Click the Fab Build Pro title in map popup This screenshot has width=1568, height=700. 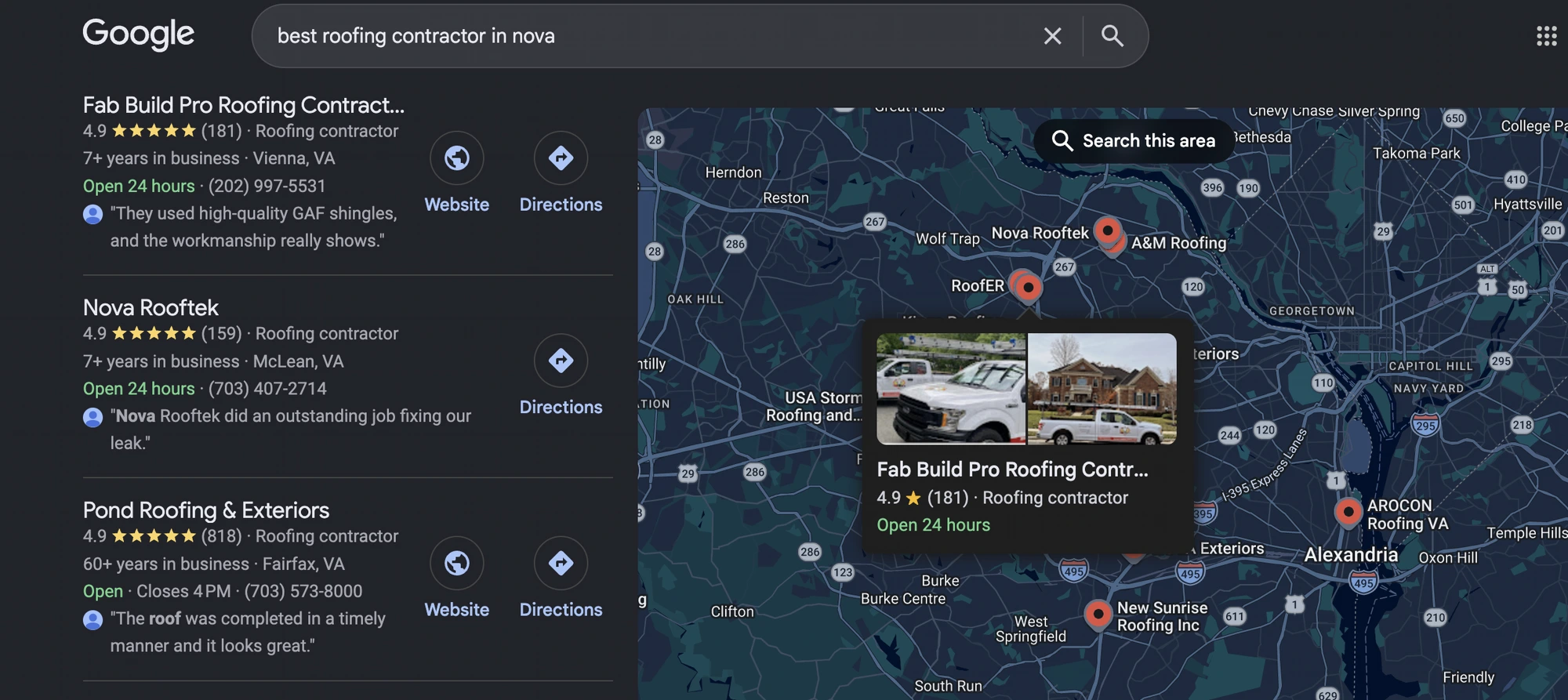pyautogui.click(x=1012, y=470)
